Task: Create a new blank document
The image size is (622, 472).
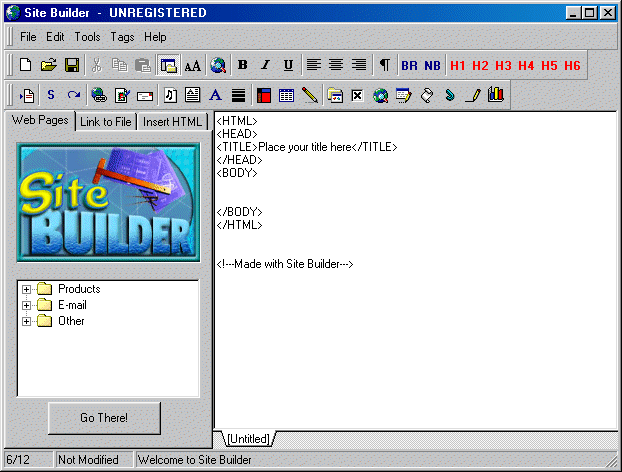Action: tap(26, 65)
